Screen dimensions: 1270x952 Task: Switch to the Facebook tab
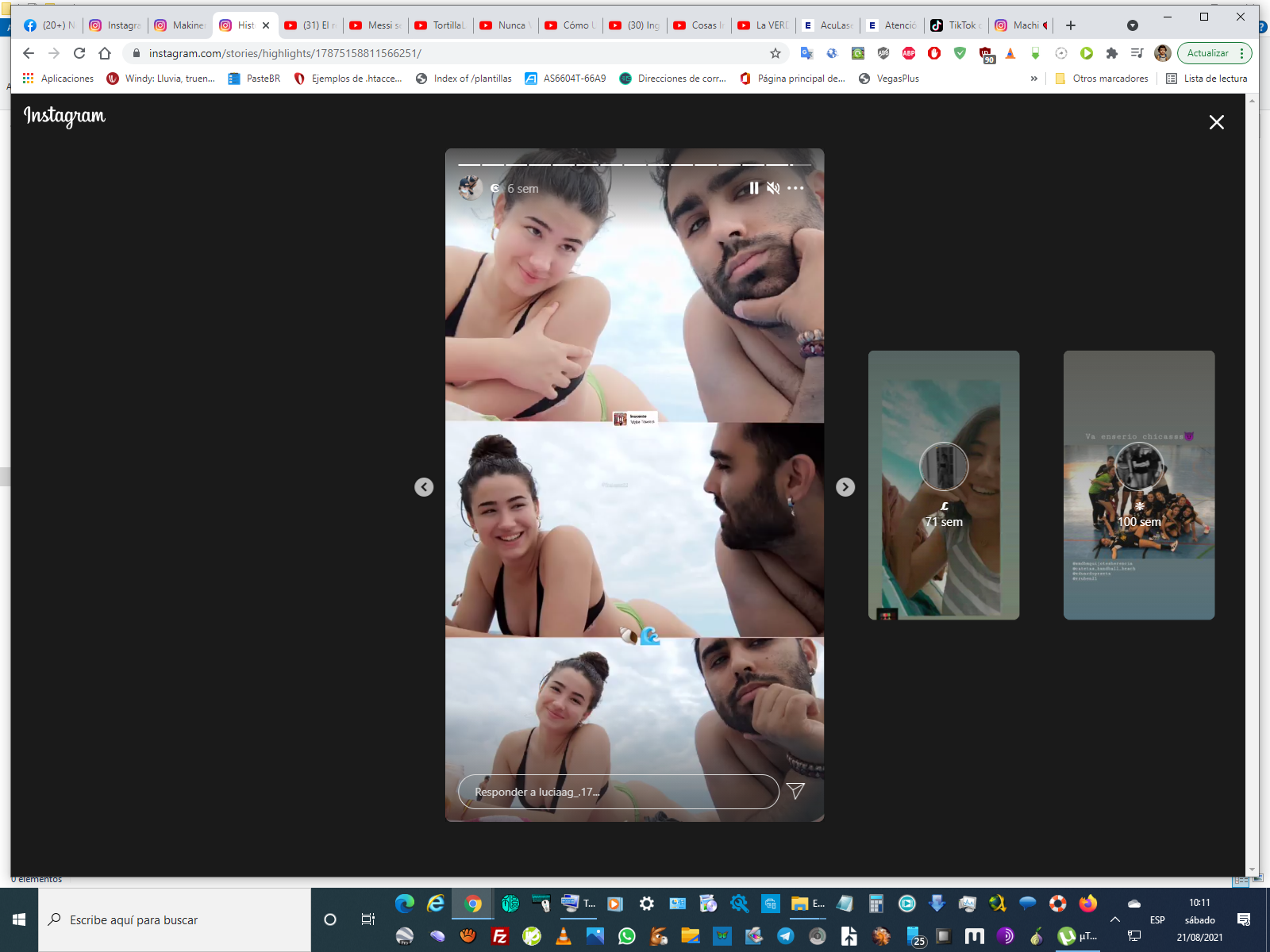(x=49, y=25)
